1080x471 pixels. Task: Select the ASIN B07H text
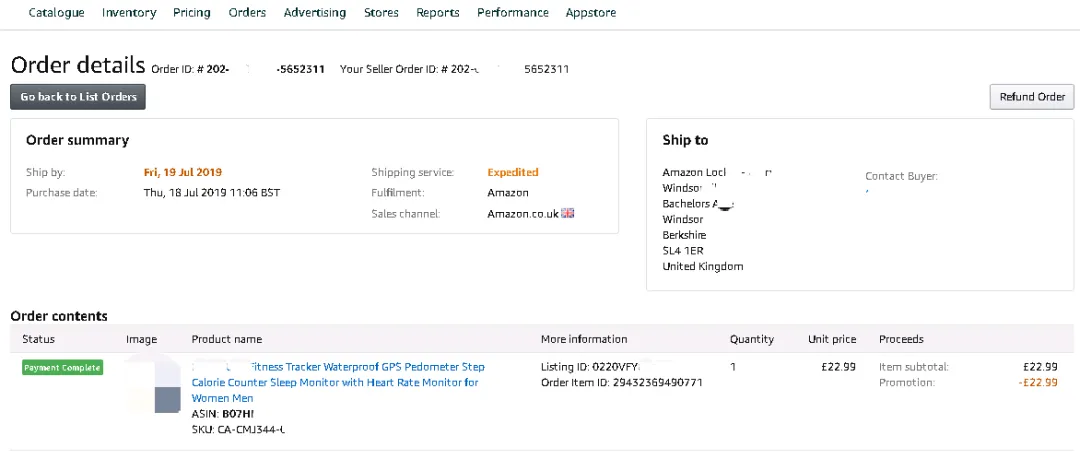pyautogui.click(x=223, y=414)
